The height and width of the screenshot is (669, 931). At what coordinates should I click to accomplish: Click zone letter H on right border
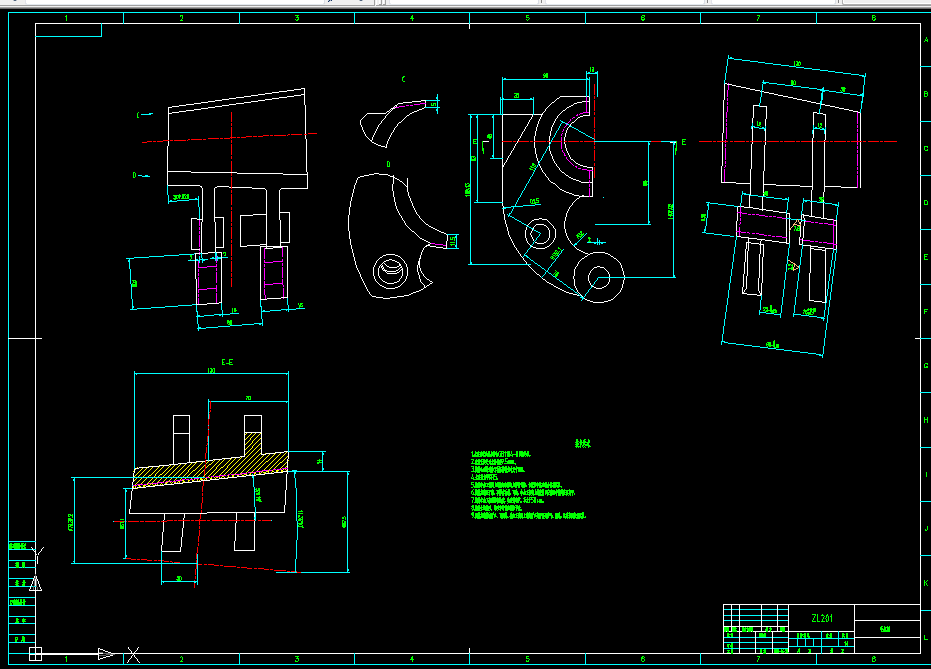coord(926,420)
